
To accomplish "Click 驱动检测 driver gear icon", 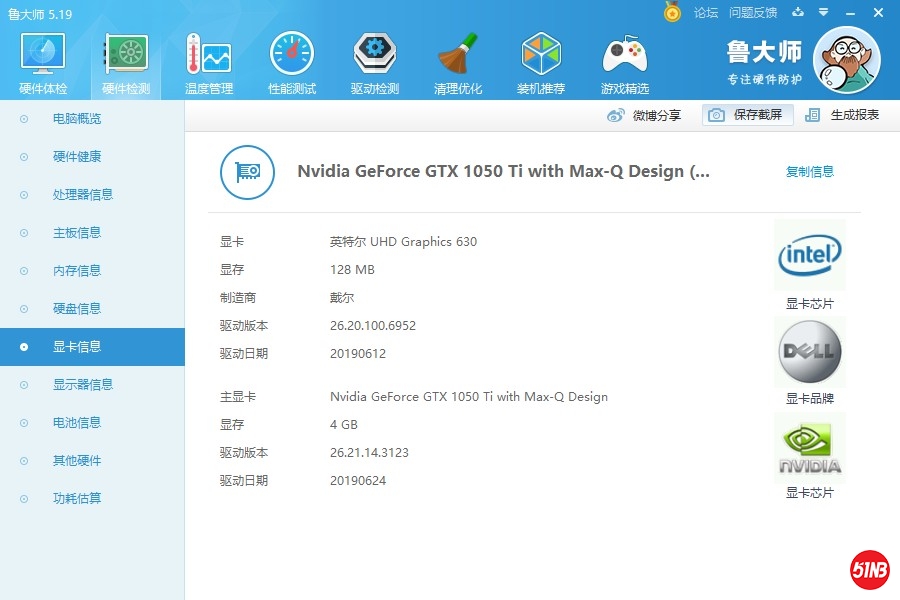I will (375, 55).
